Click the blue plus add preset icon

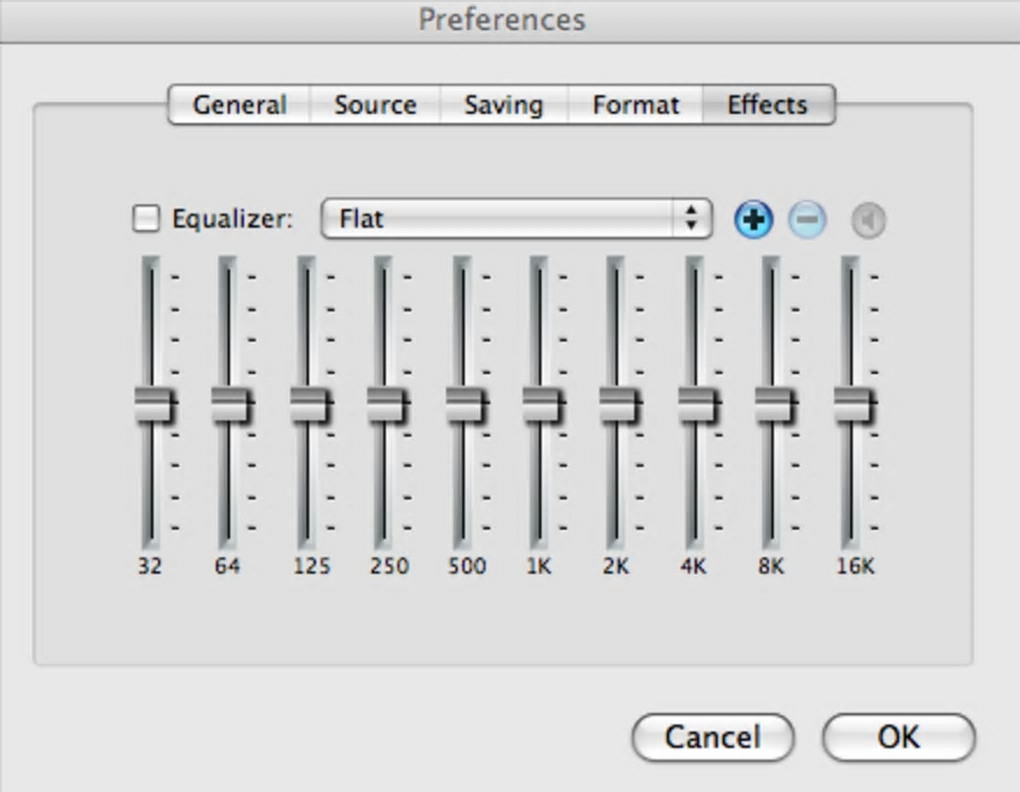point(753,220)
